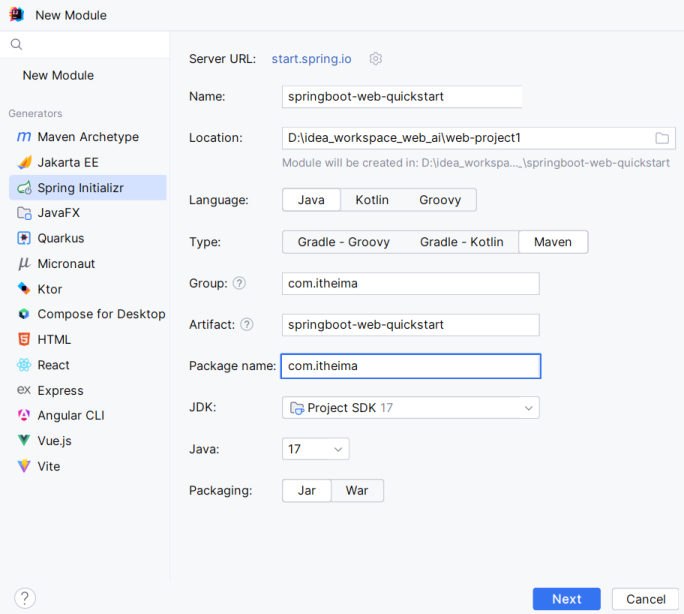The width and height of the screenshot is (684, 614).
Task: Open help with bottom-left question mark button
Action: pyautogui.click(x=25, y=598)
